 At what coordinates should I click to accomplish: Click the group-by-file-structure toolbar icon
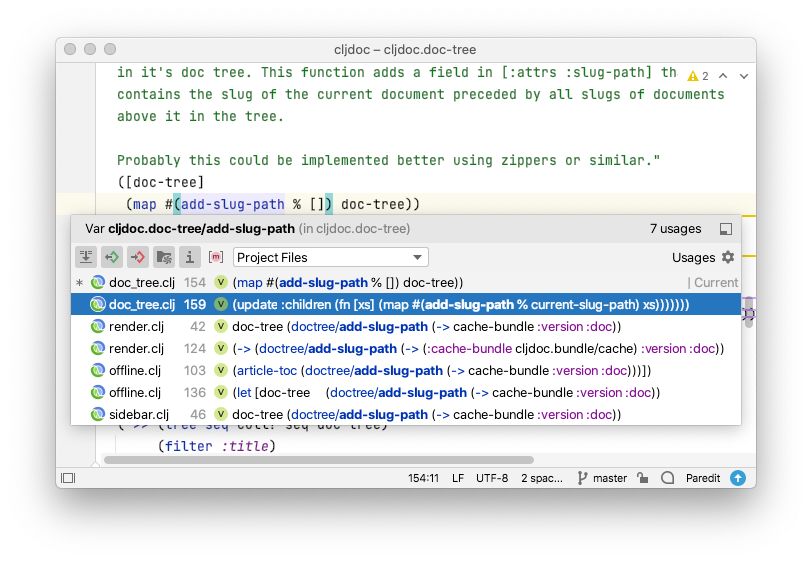(x=86, y=257)
